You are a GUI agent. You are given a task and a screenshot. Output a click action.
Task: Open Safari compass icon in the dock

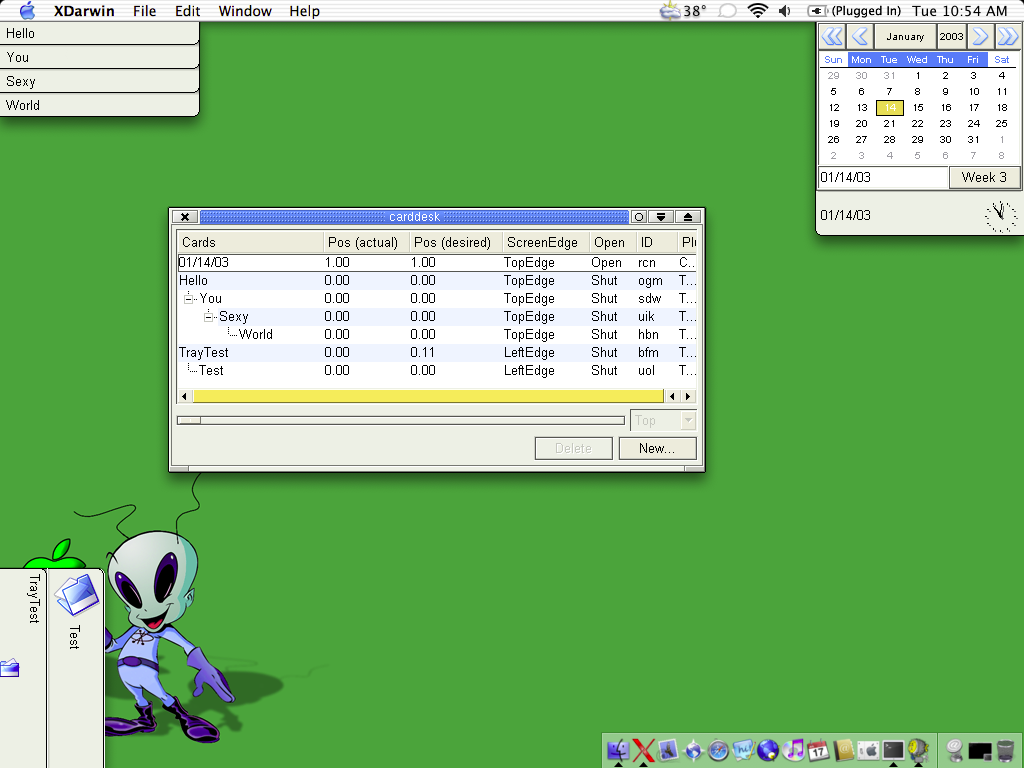718,750
